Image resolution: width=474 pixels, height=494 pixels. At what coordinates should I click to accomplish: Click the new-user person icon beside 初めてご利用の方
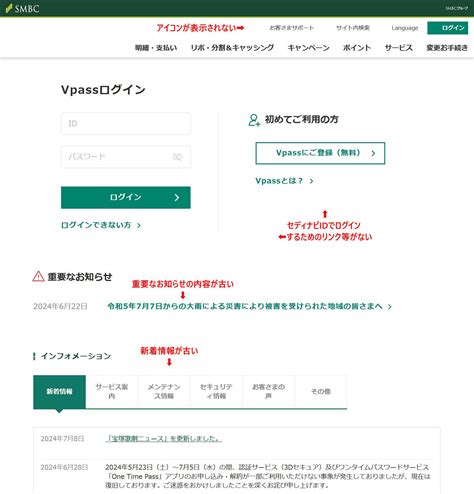click(x=254, y=120)
